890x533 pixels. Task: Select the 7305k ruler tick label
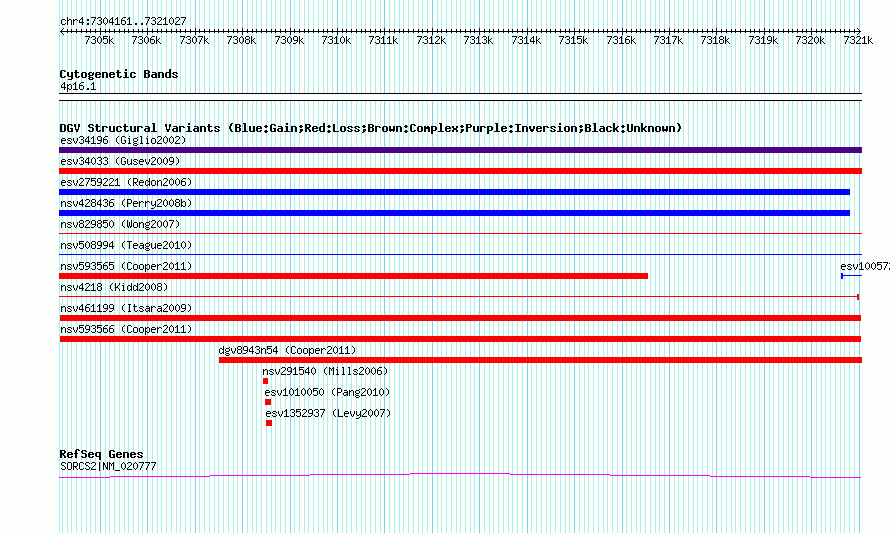tap(99, 40)
